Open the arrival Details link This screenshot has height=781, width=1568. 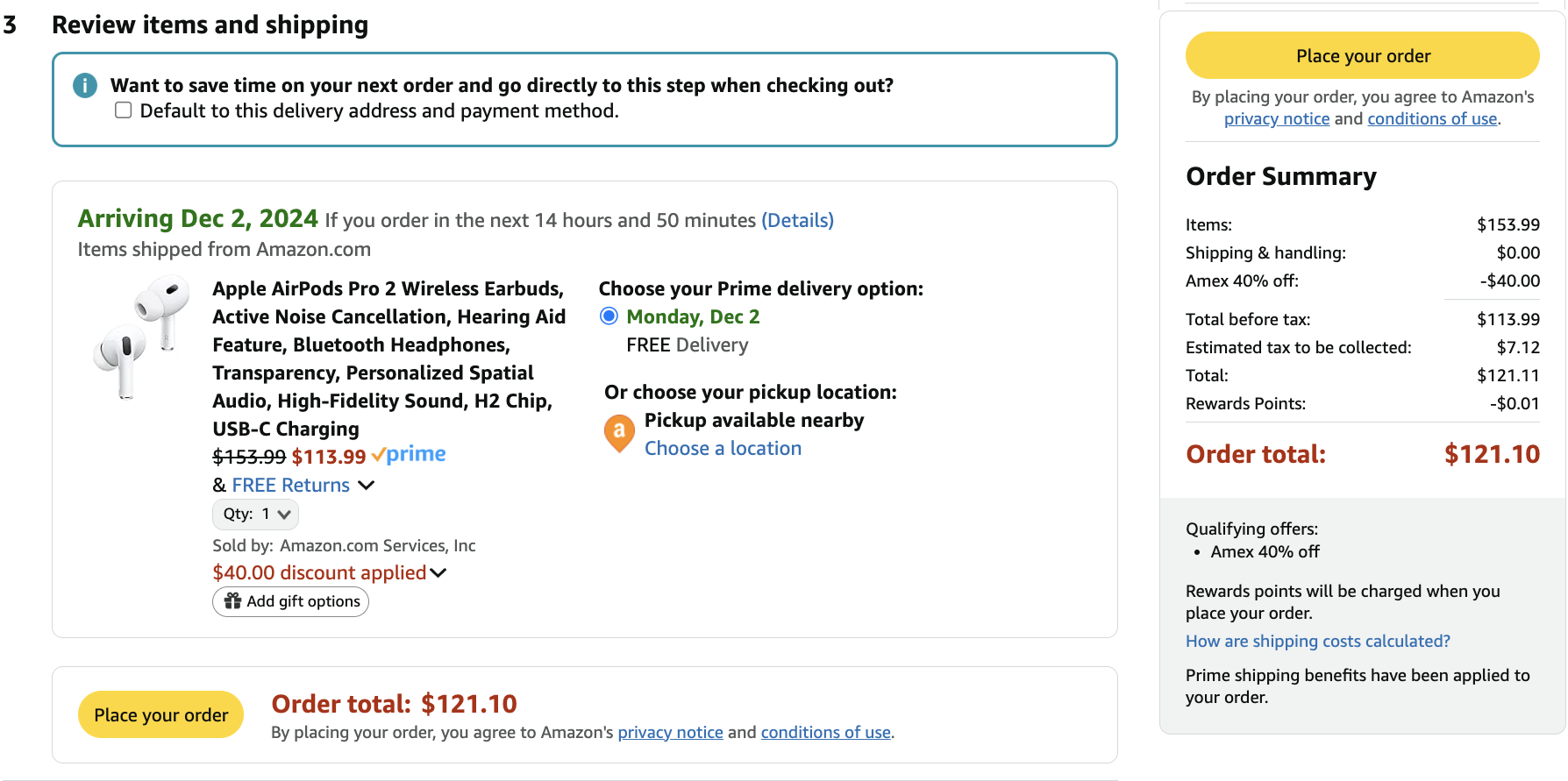point(797,221)
